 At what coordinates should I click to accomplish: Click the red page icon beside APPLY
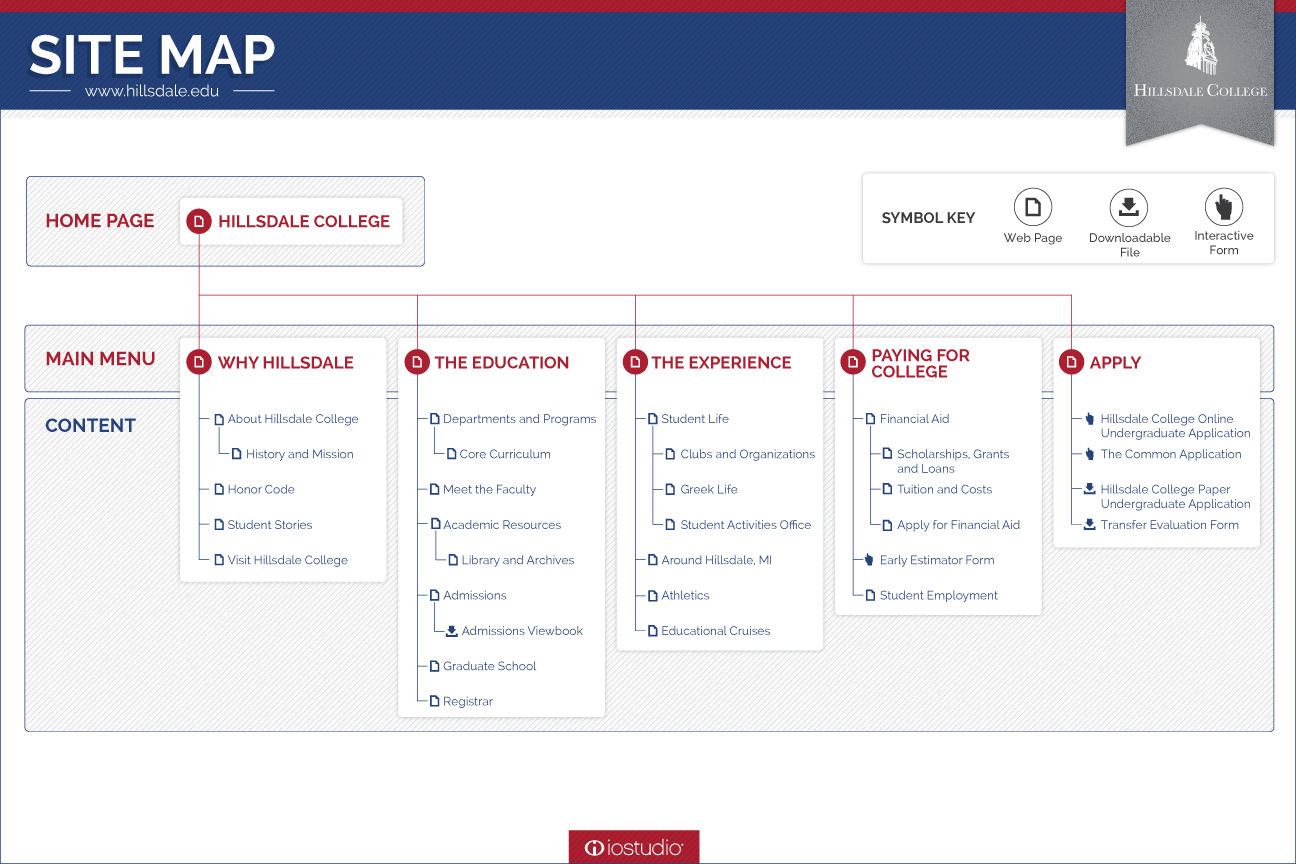point(1071,362)
